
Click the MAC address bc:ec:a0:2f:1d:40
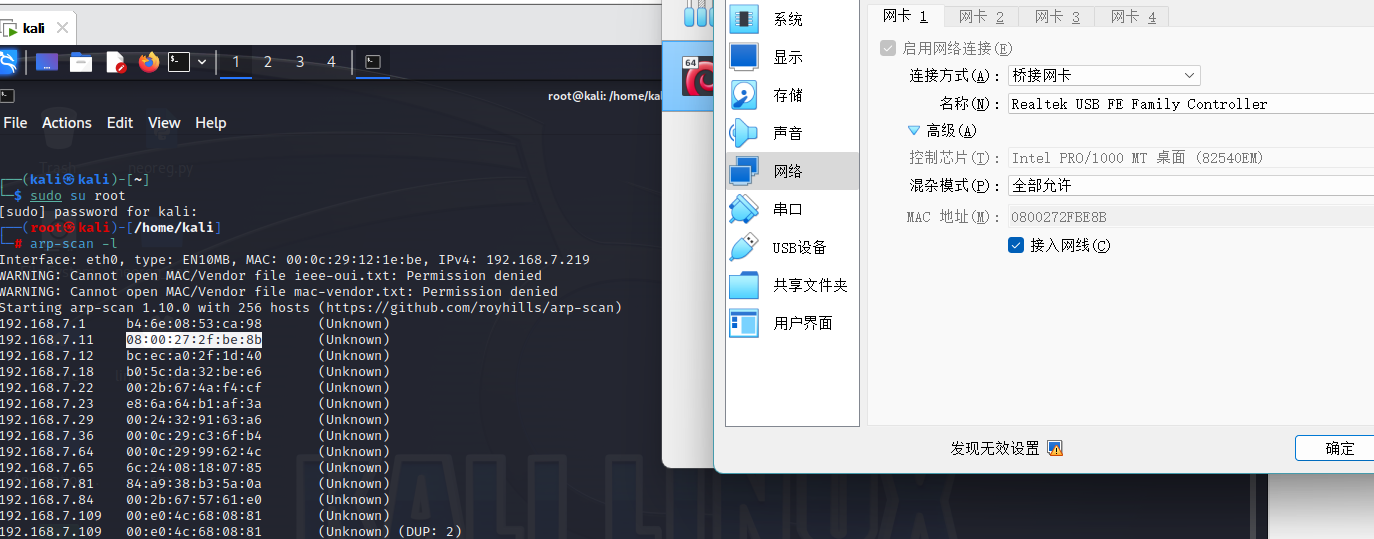pyautogui.click(x=194, y=356)
